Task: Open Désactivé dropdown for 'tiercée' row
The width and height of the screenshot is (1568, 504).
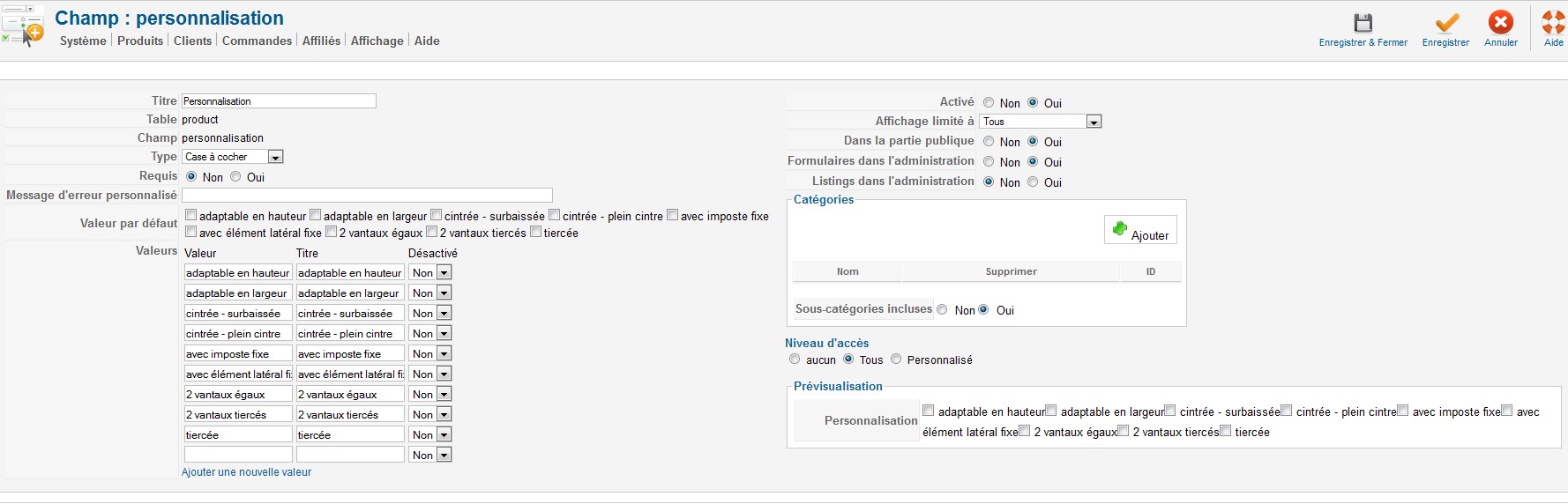Action: pos(430,434)
